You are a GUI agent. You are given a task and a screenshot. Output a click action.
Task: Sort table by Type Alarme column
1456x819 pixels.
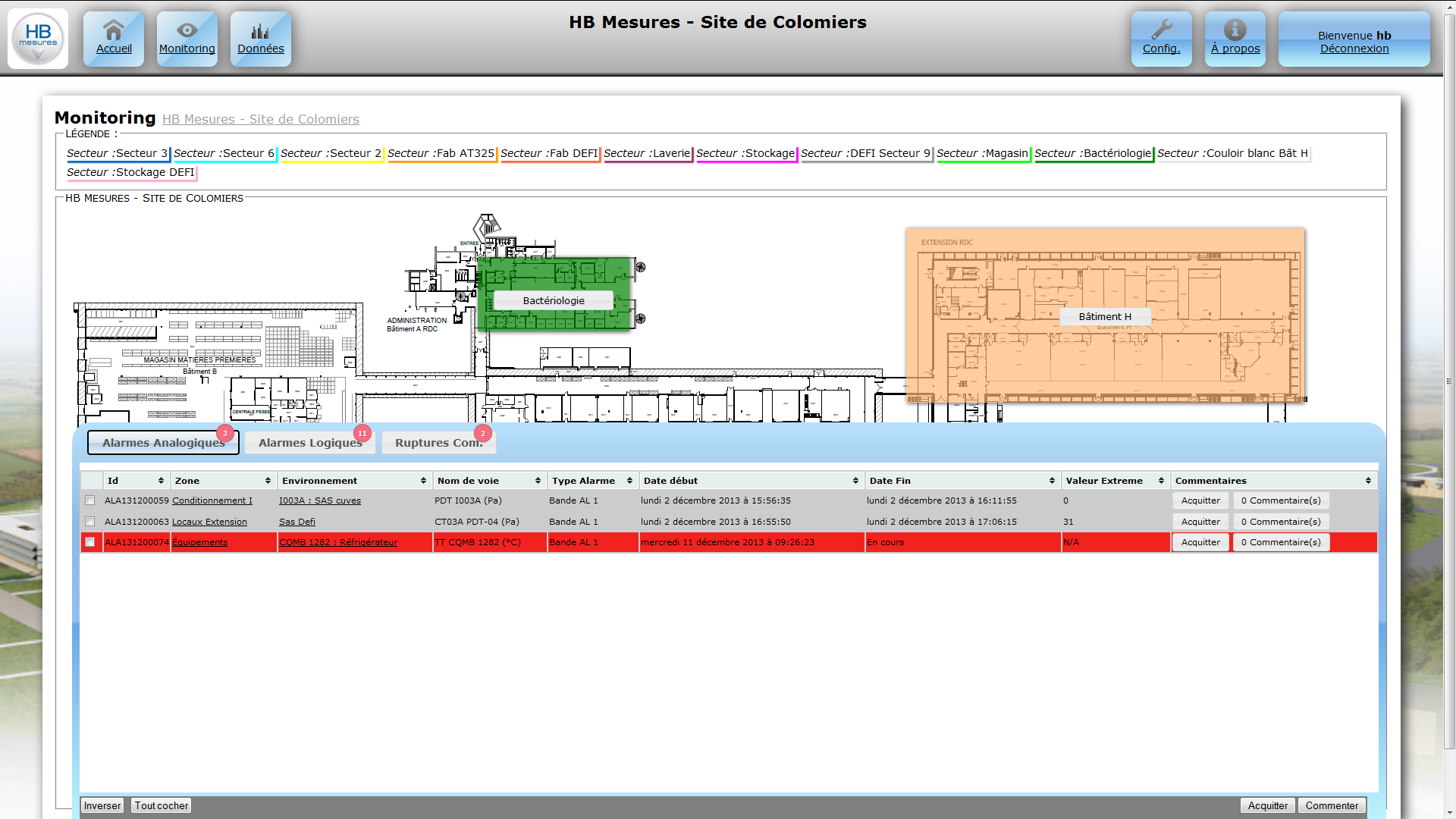(592, 481)
